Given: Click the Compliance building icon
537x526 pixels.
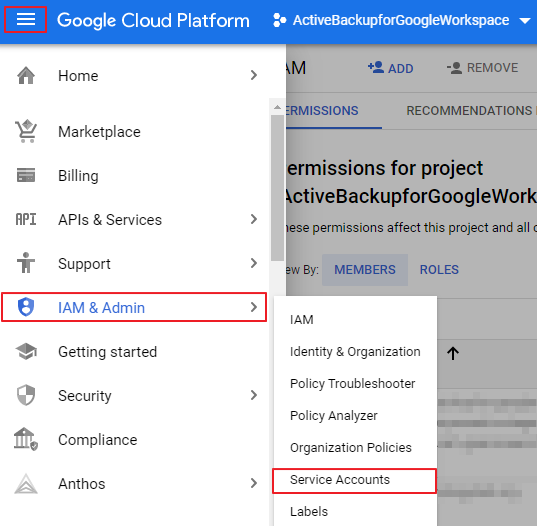Looking at the screenshot, I should pos(26,439).
